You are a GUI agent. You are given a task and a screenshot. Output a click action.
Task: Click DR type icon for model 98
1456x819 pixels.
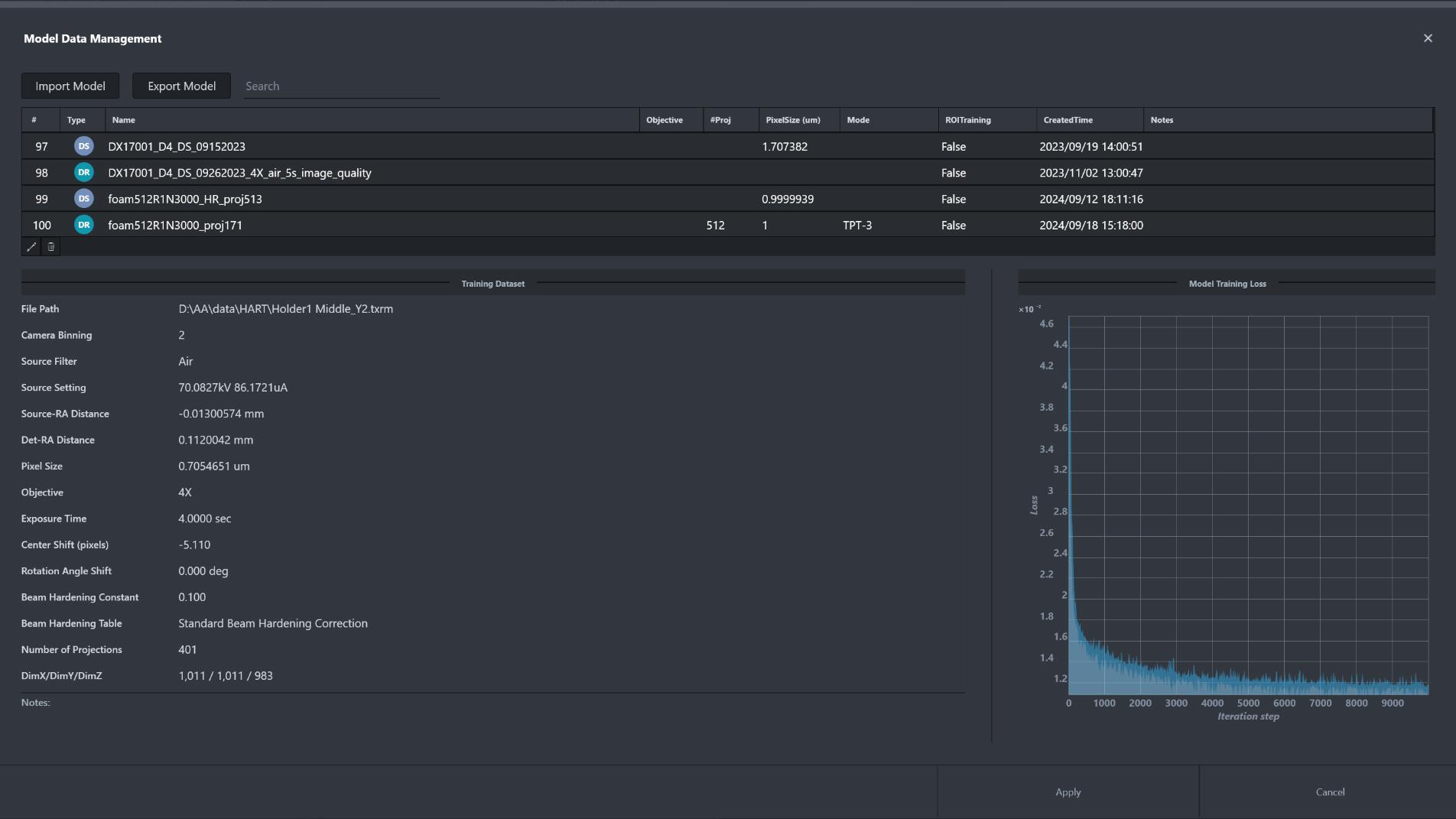[84, 173]
